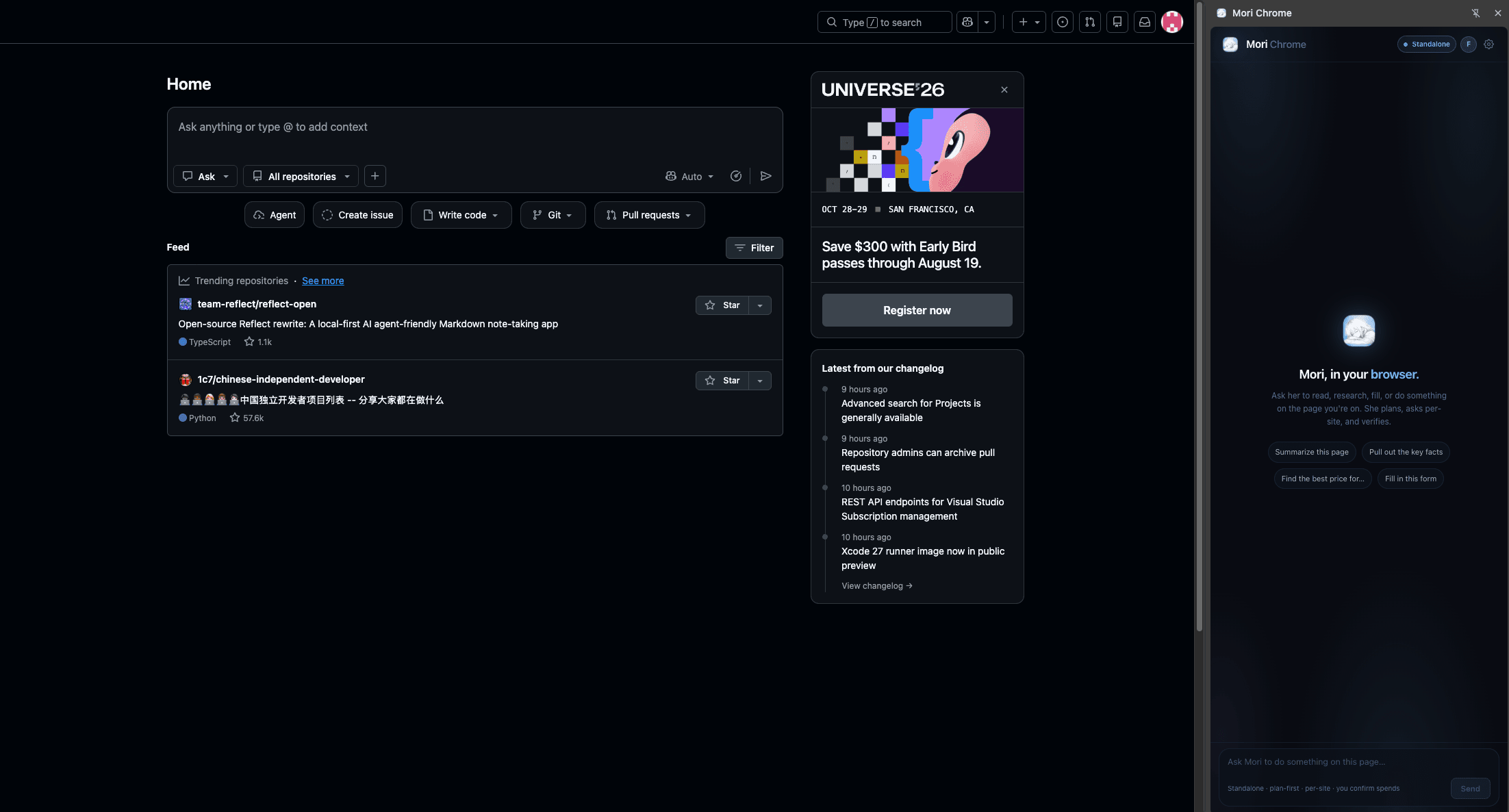1509x812 pixels.
Task: Click the Send button in Mori
Action: coord(1470,789)
